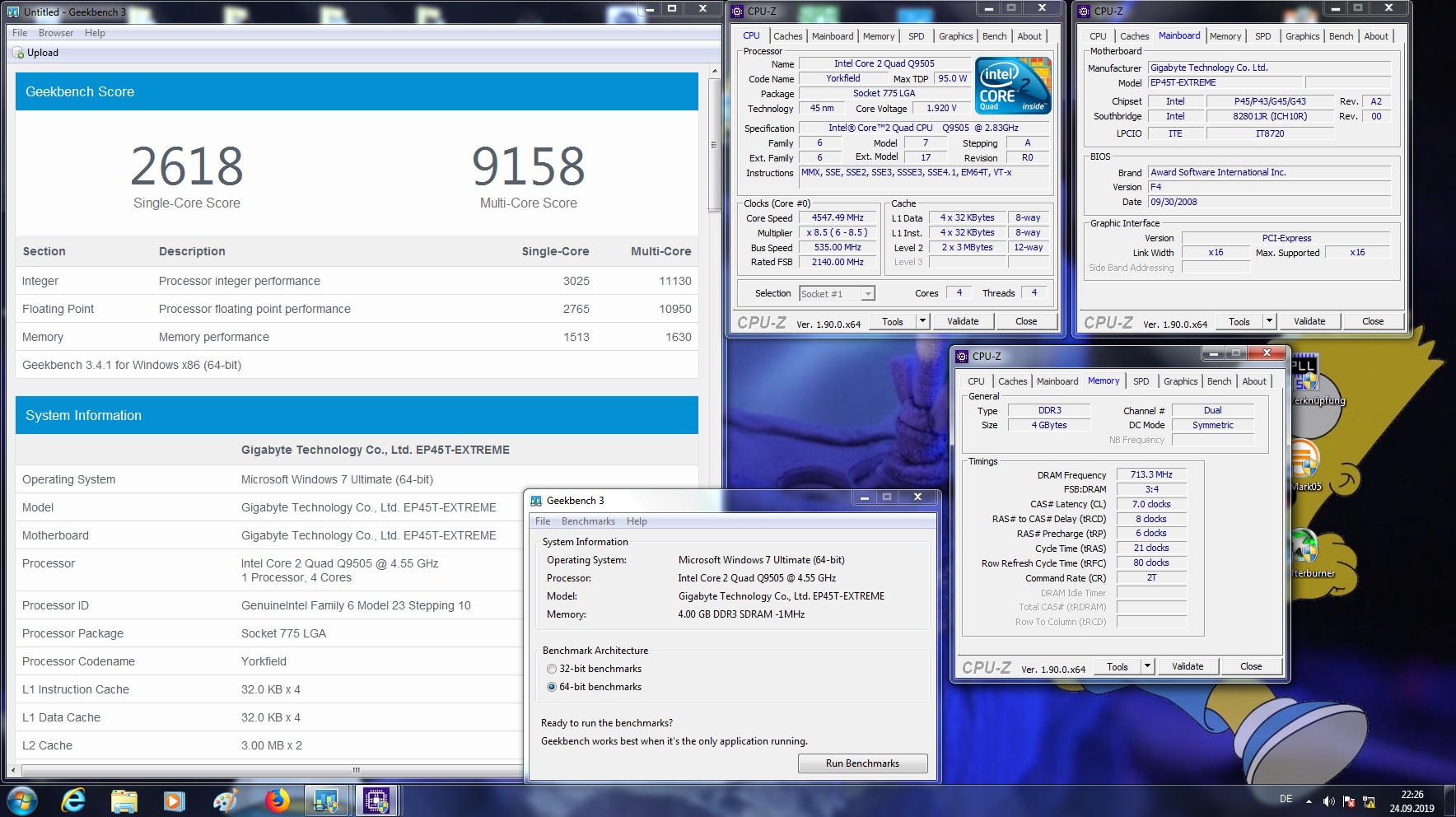
Task: Click the clock showing 22:26
Action: (x=1412, y=795)
